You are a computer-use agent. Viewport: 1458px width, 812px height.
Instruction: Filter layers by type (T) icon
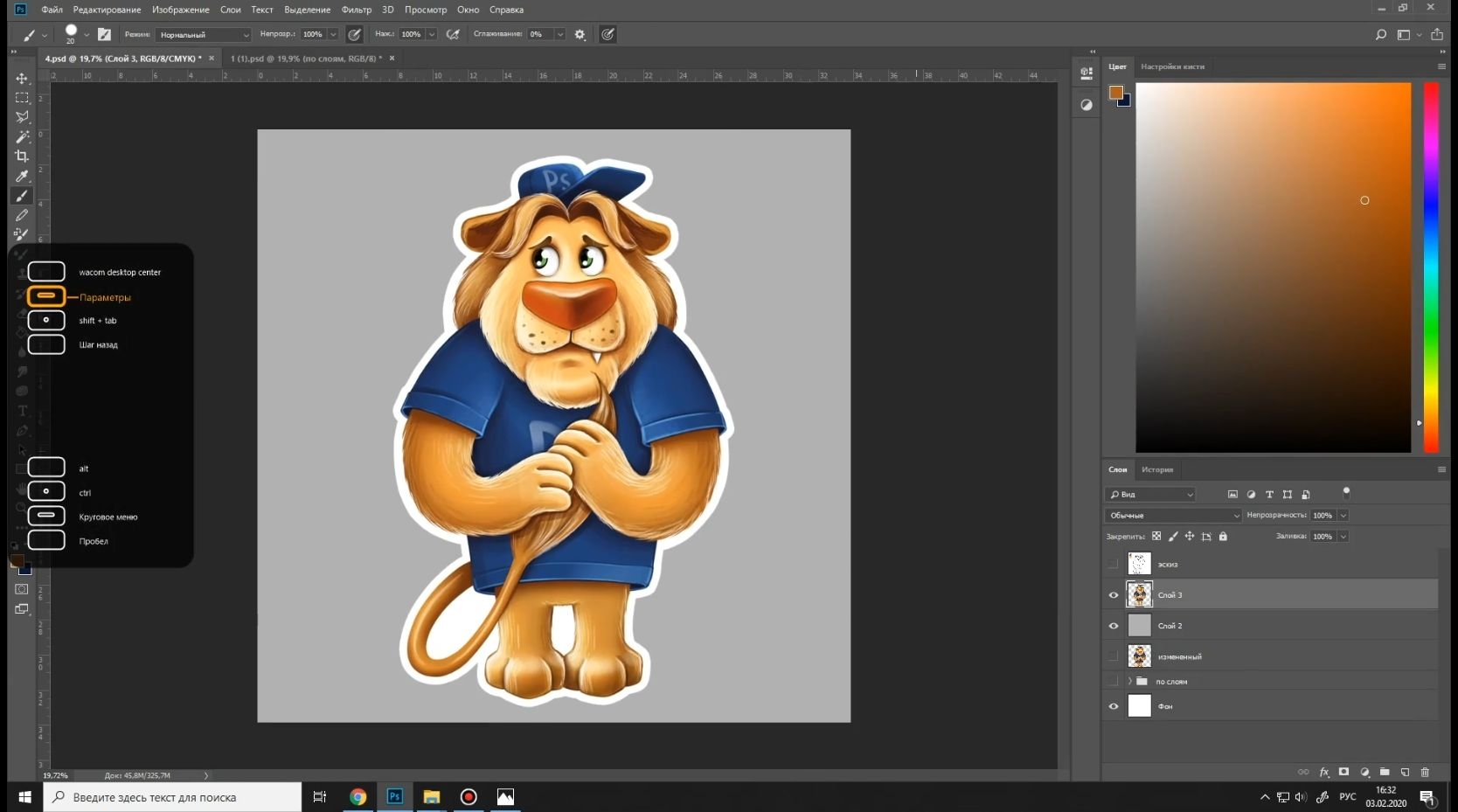coord(1269,495)
